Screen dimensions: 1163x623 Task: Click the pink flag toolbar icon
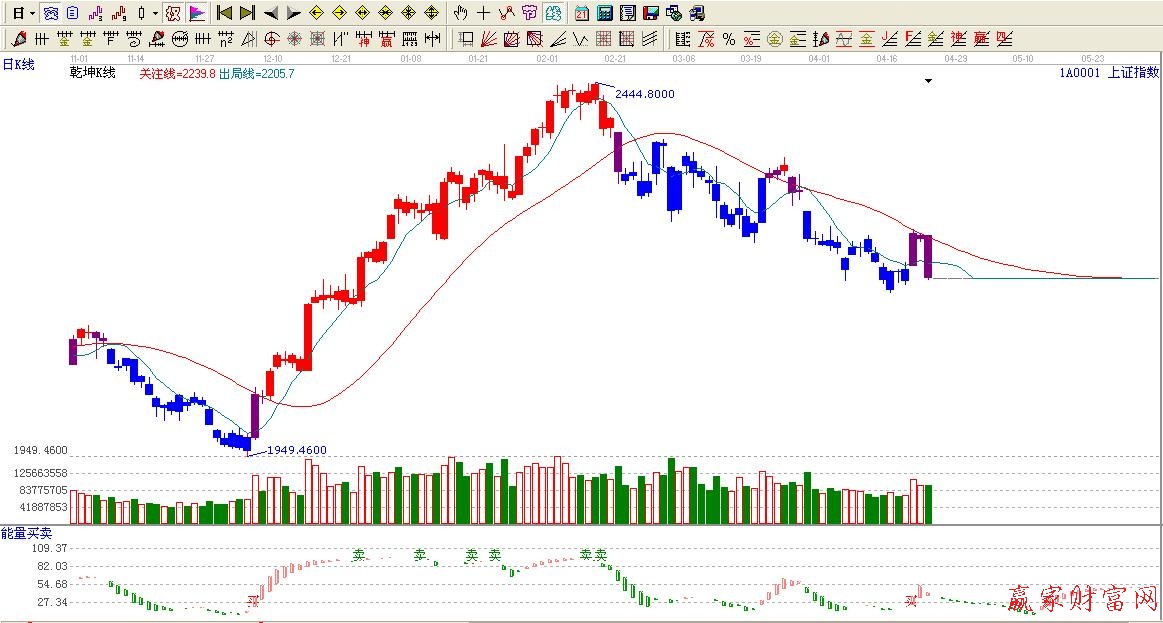coord(197,13)
